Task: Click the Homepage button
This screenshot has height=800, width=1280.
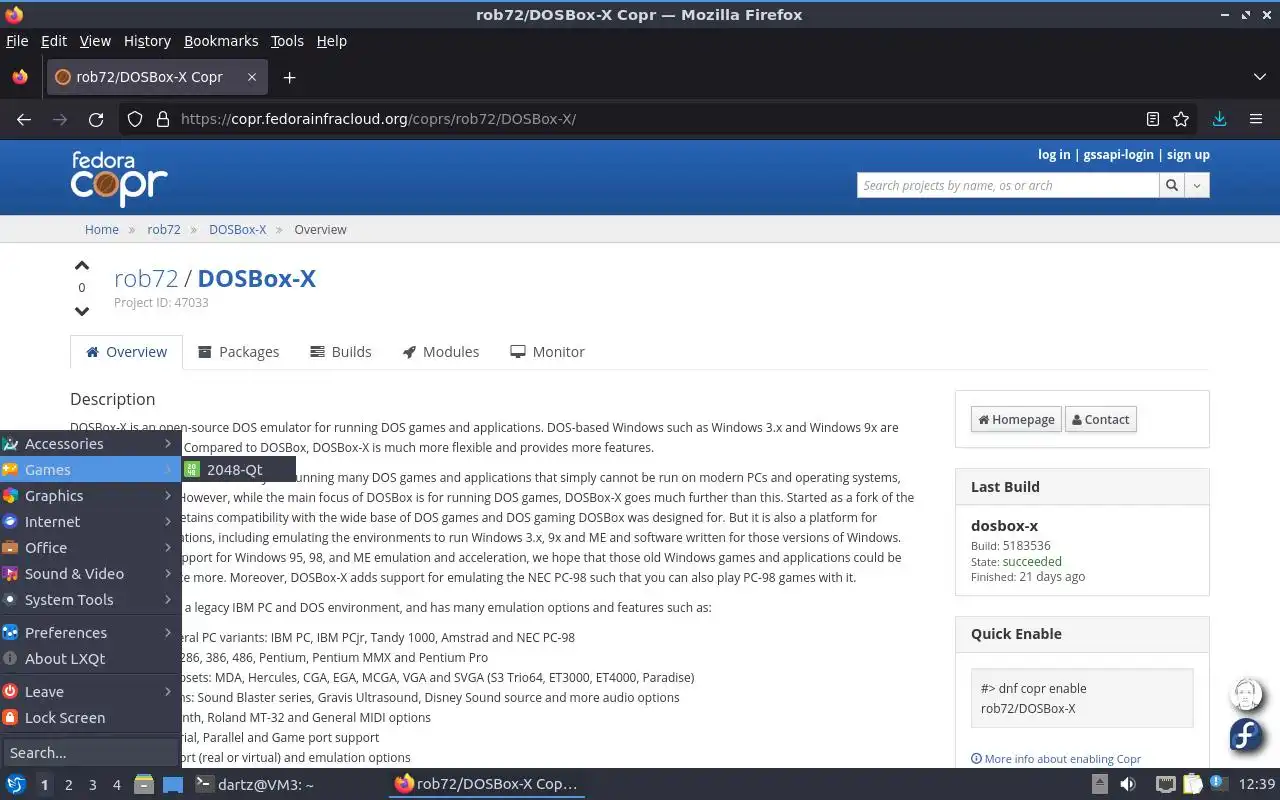Action: pos(1016,419)
